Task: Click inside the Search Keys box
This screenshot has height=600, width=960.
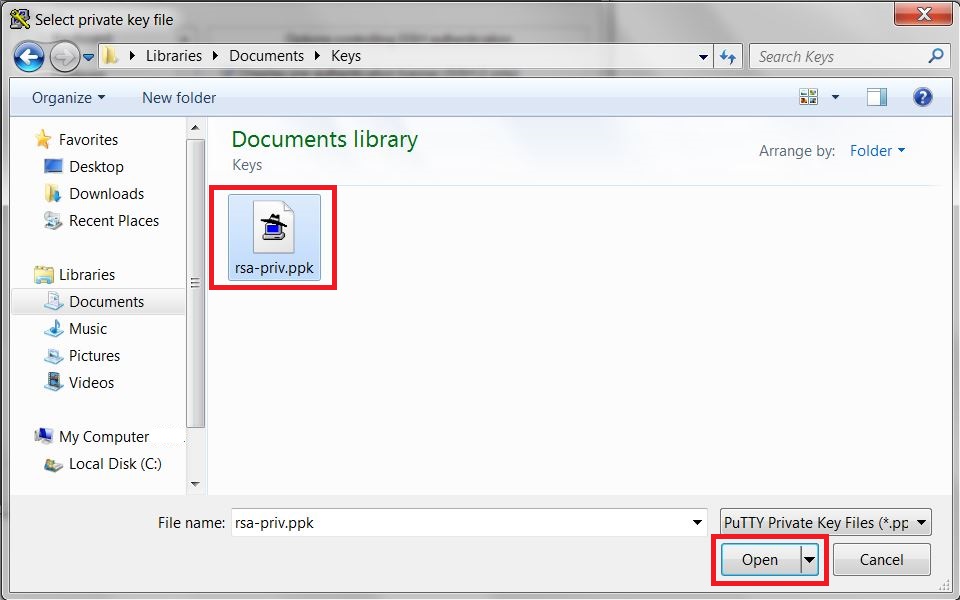Action: click(840, 56)
